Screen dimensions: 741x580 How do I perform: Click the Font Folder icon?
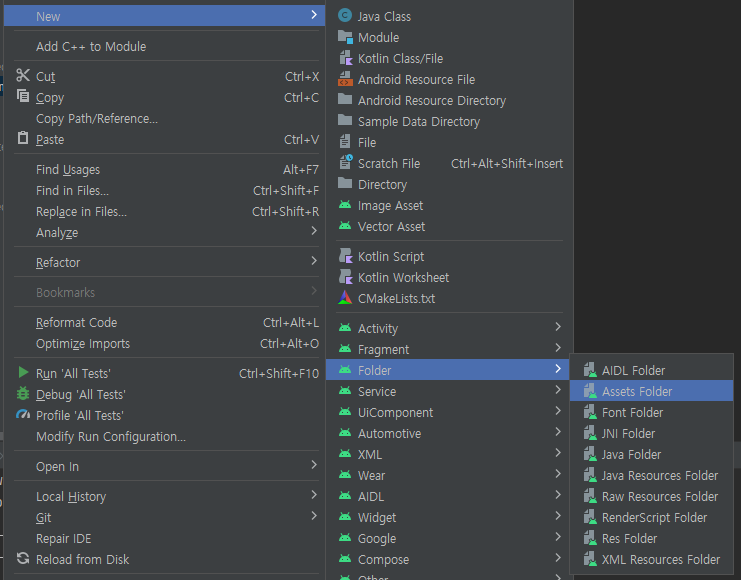[x=590, y=412]
